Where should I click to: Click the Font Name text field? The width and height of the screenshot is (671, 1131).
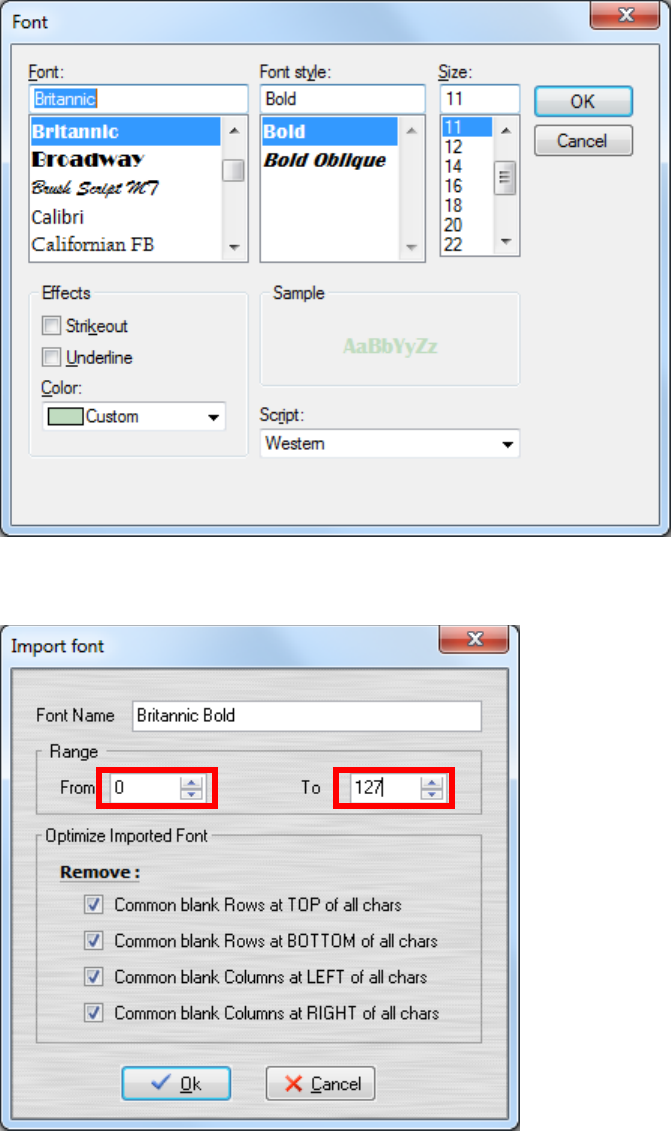307,716
